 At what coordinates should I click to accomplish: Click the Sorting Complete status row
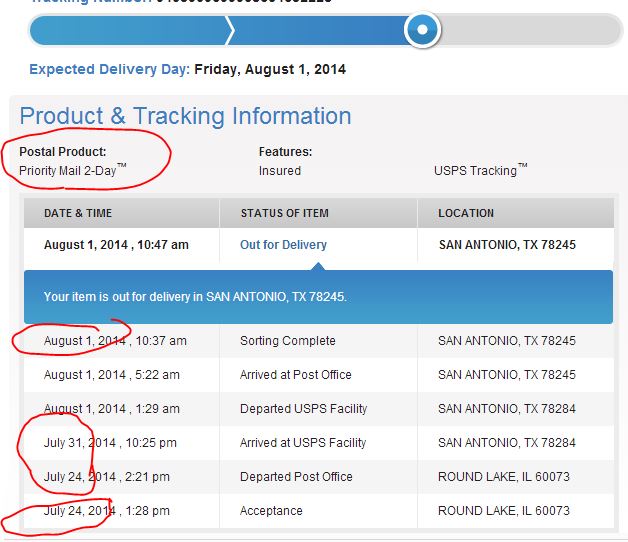coord(318,341)
